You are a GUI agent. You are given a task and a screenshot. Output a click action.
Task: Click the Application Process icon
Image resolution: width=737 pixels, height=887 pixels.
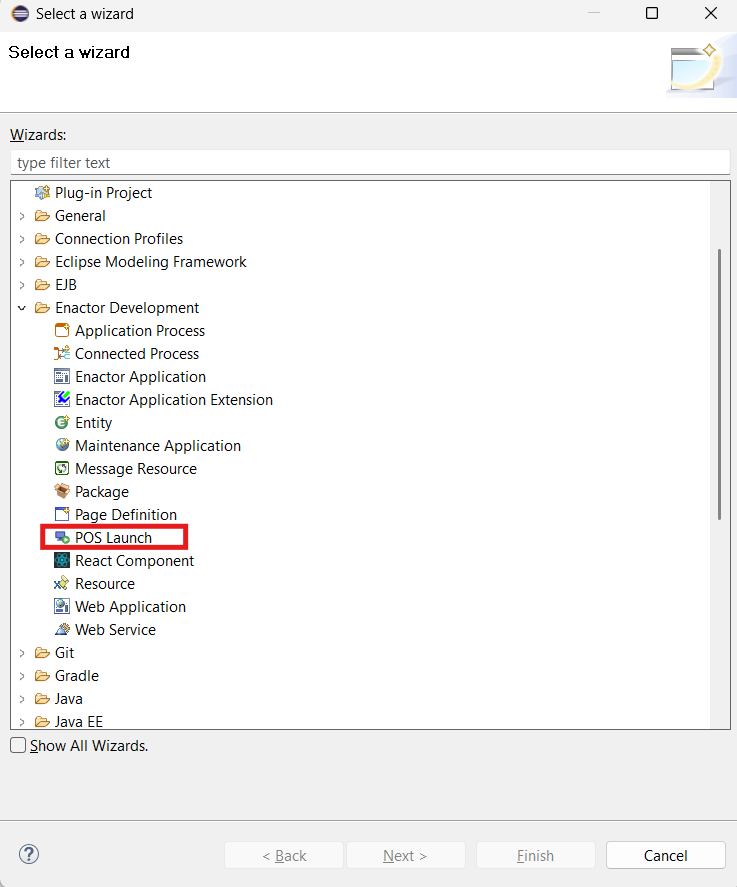tap(62, 330)
